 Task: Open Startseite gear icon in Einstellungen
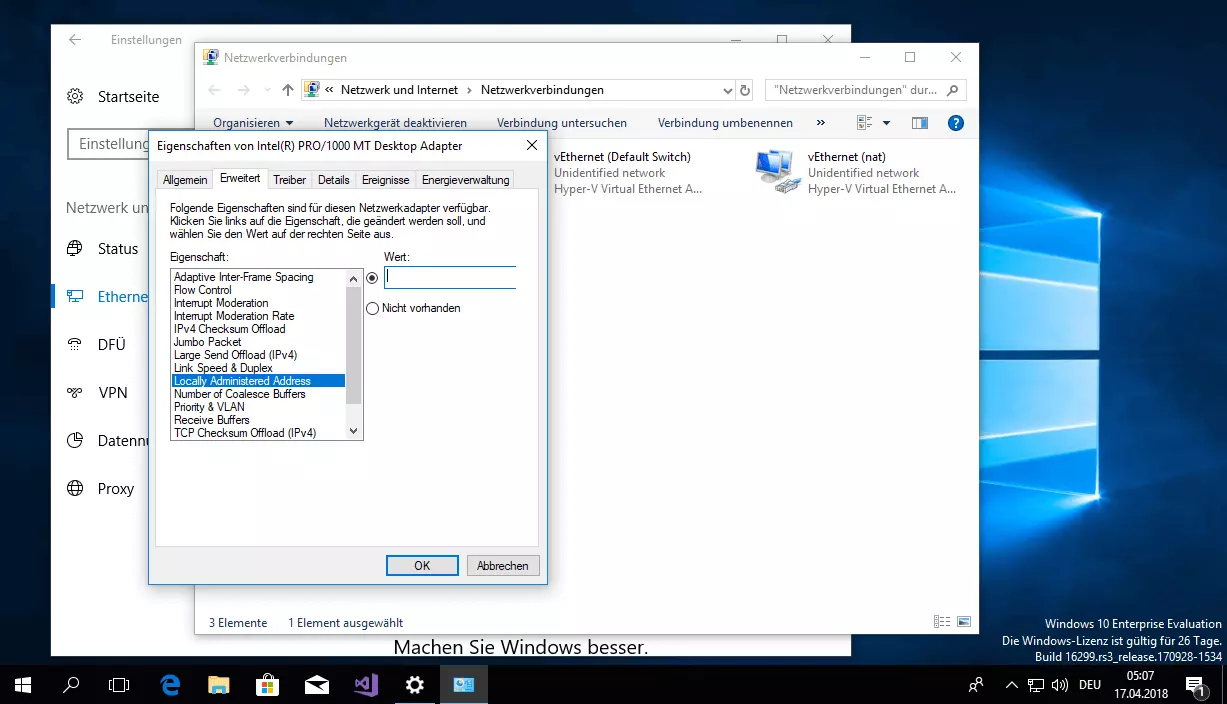(x=75, y=97)
